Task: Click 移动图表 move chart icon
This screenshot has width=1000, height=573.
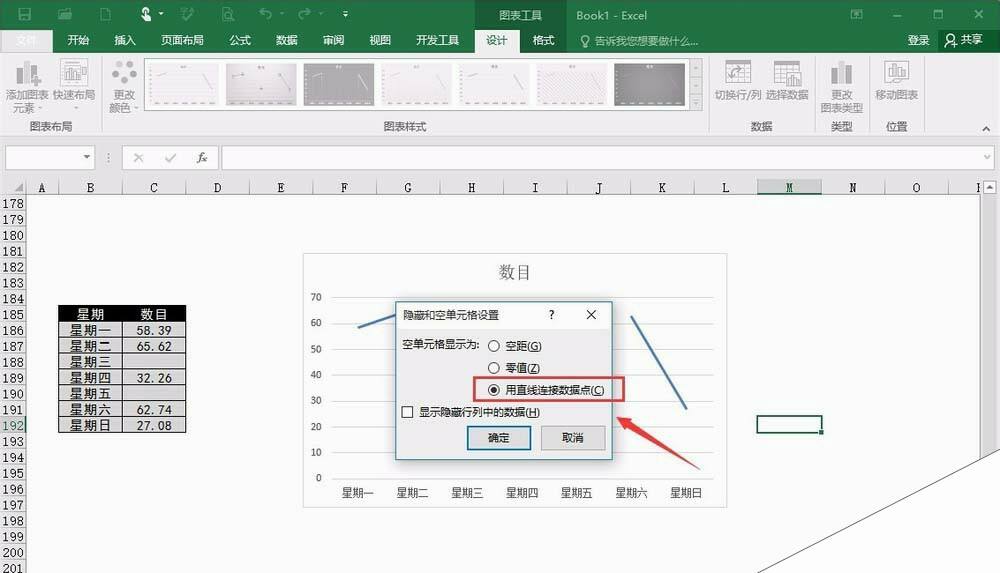Action: click(896, 80)
